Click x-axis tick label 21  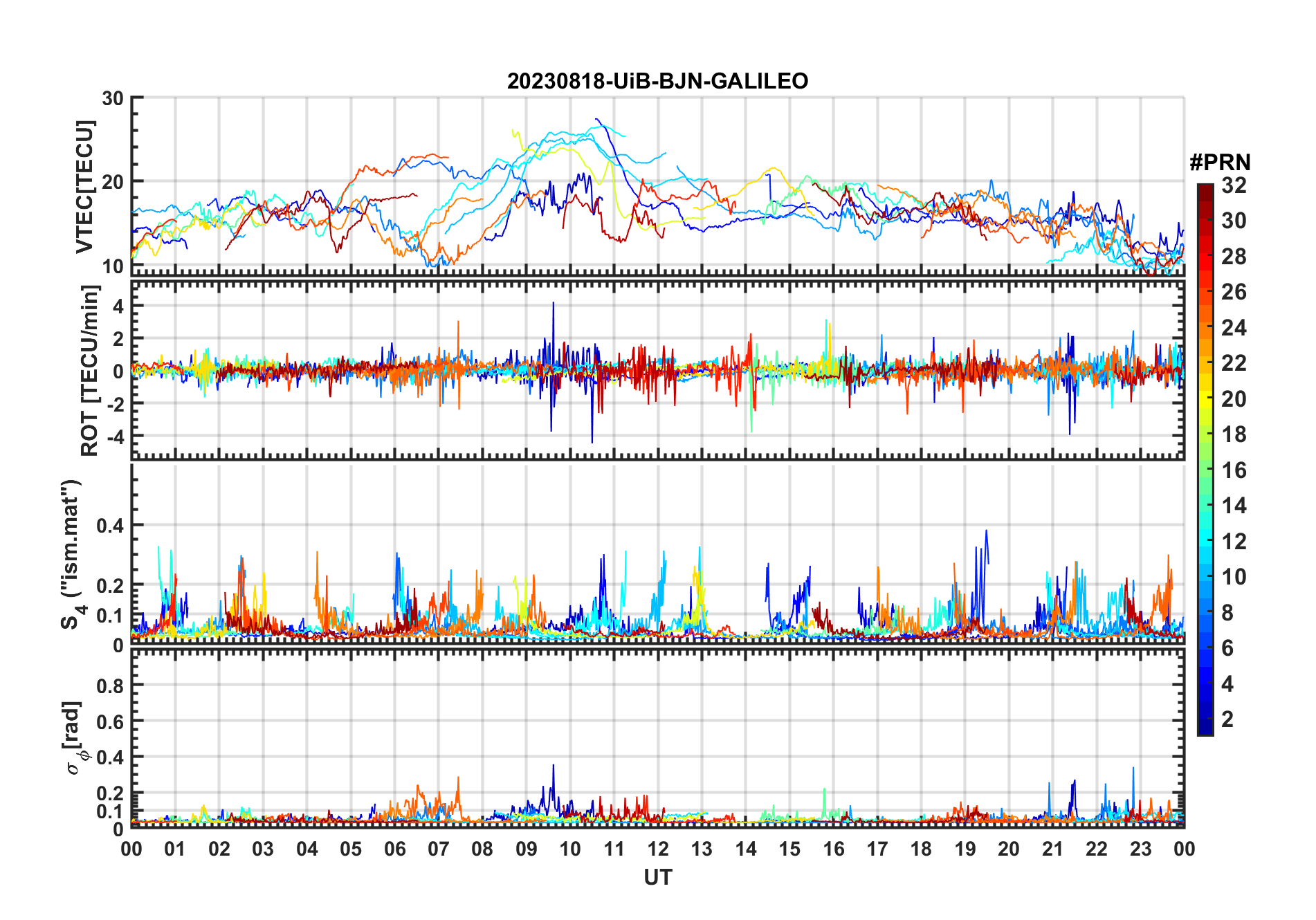point(1052,849)
